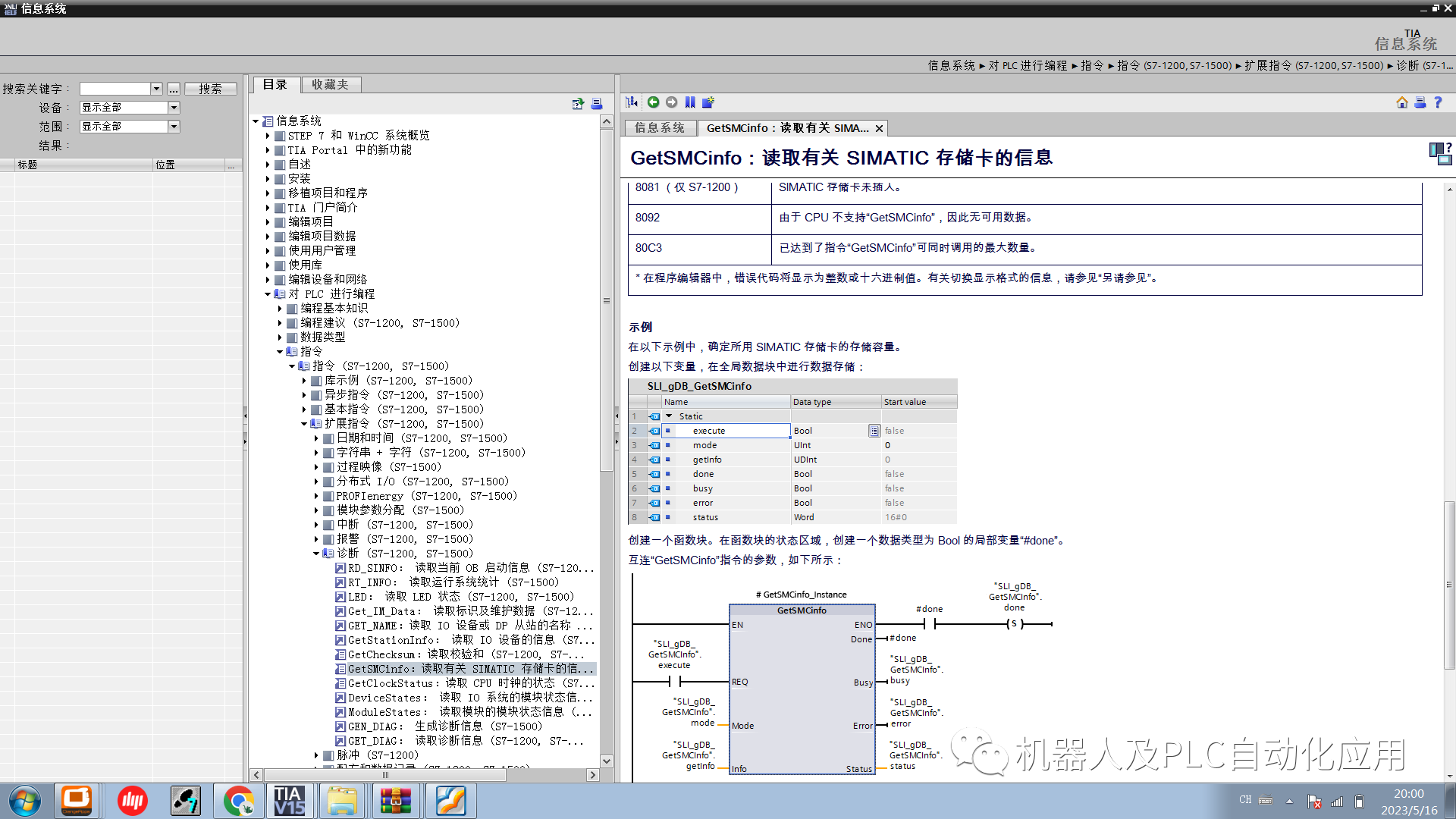
Task: Close the GetSMCinfo tab
Action: point(879,129)
